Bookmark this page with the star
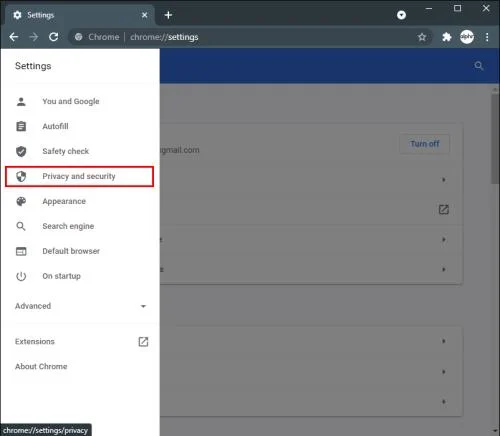 422,37
